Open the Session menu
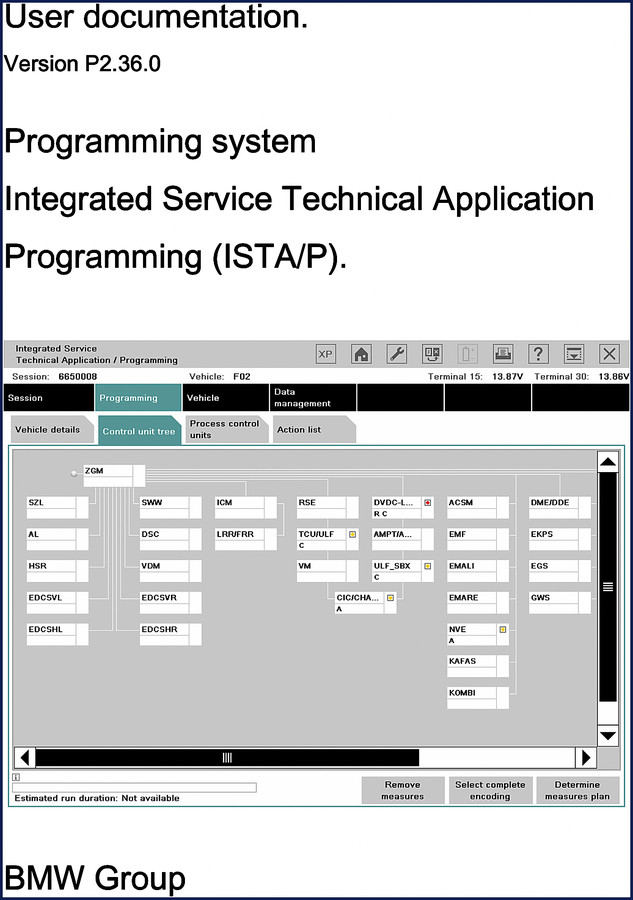Image resolution: width=633 pixels, height=900 pixels. pyautogui.click(x=49, y=398)
